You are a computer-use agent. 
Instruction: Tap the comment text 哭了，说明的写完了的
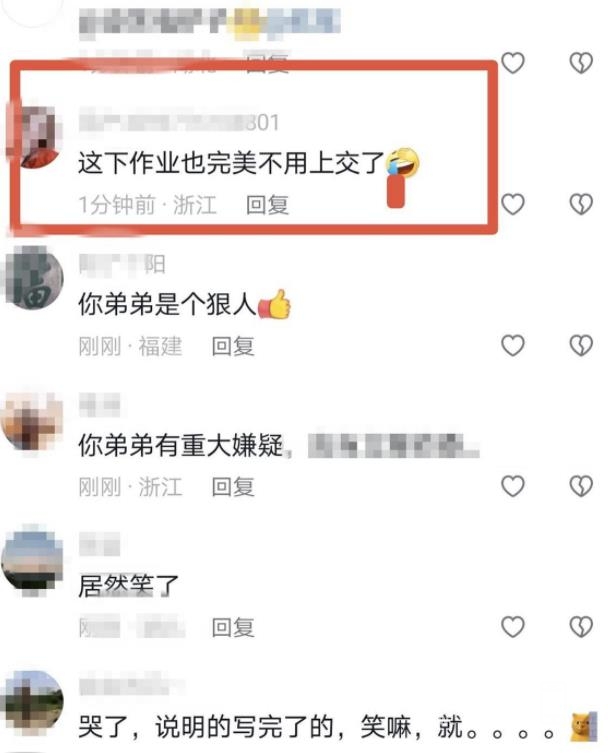click(x=208, y=726)
